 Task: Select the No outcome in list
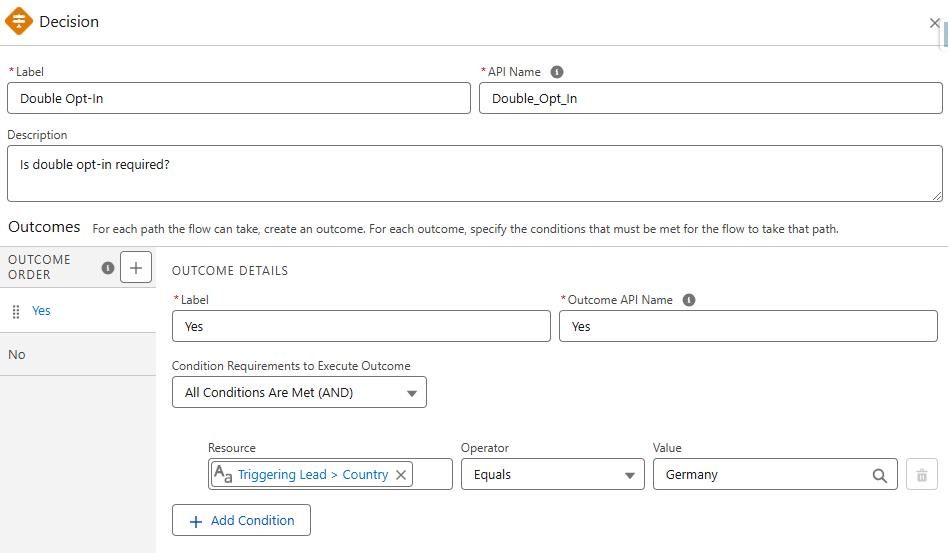[17, 355]
